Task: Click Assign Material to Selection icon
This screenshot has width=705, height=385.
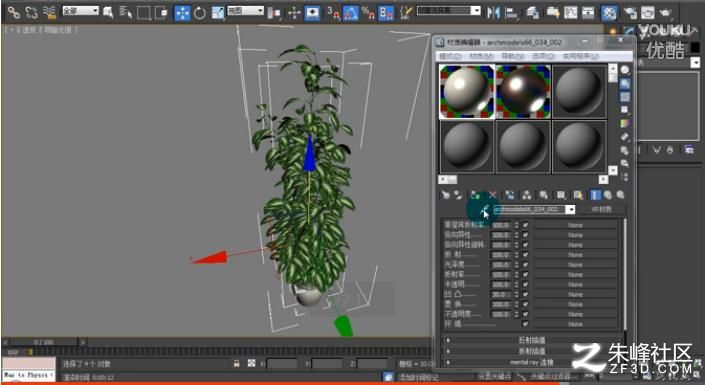Action: point(475,195)
